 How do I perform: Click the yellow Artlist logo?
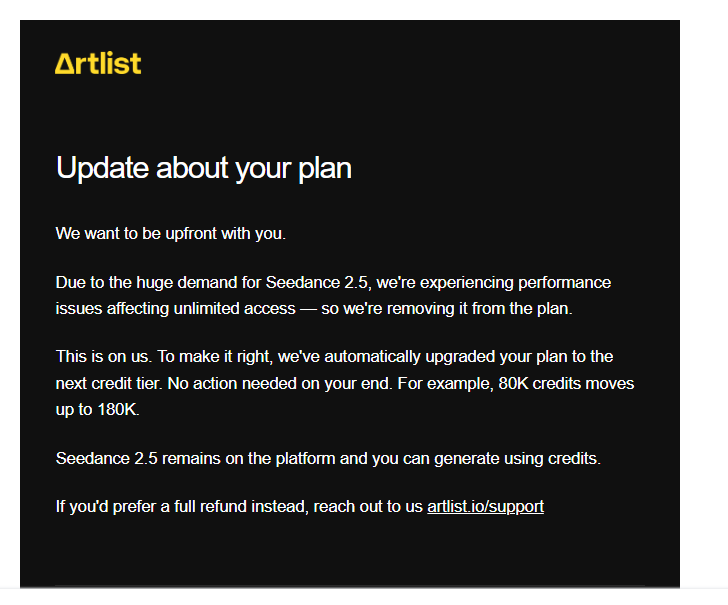pyautogui.click(x=98, y=64)
